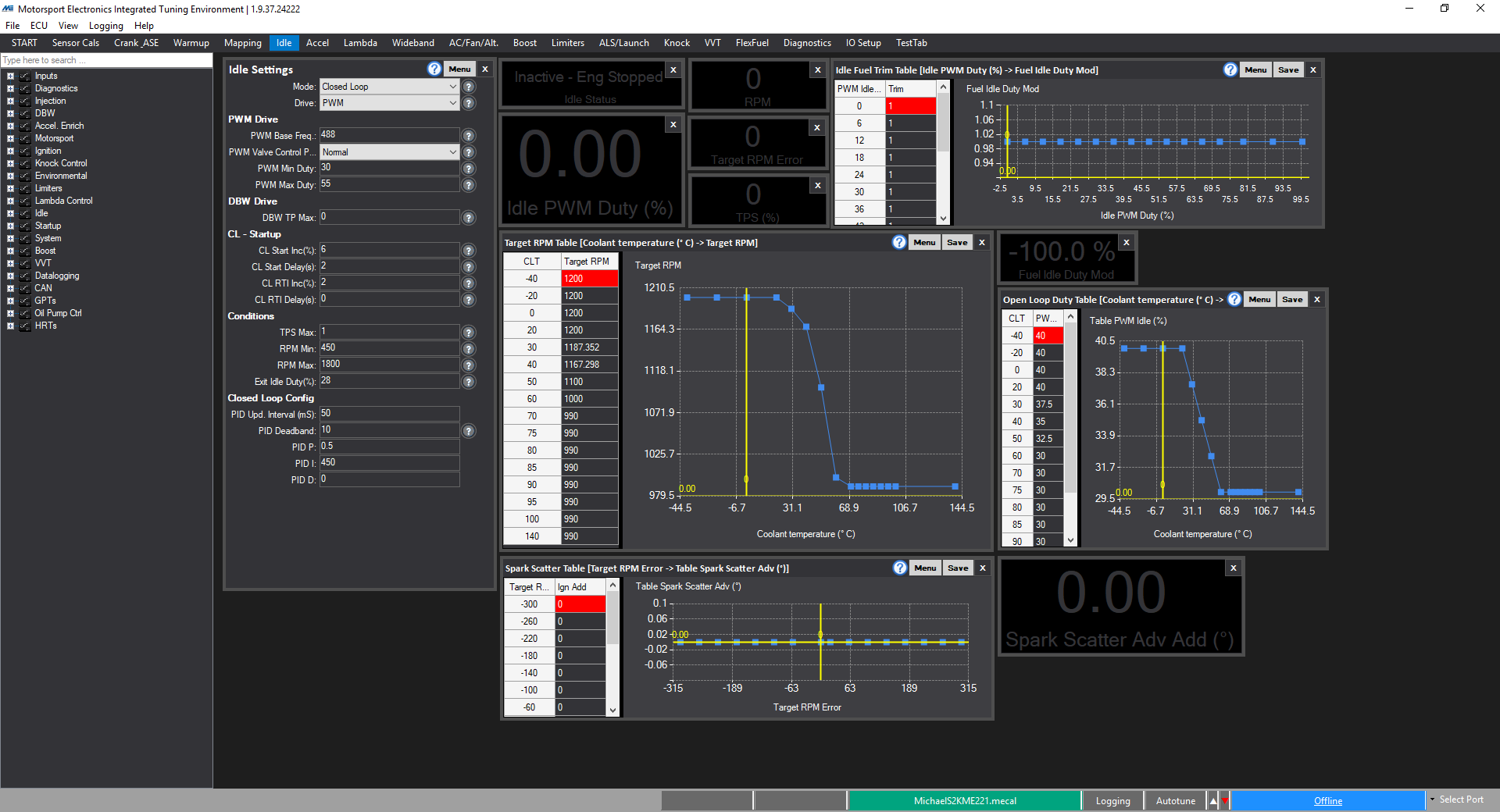Click the loaded file MichaelS2KME221.mecal
Viewport: 1500px width, 812px height.
coord(965,800)
